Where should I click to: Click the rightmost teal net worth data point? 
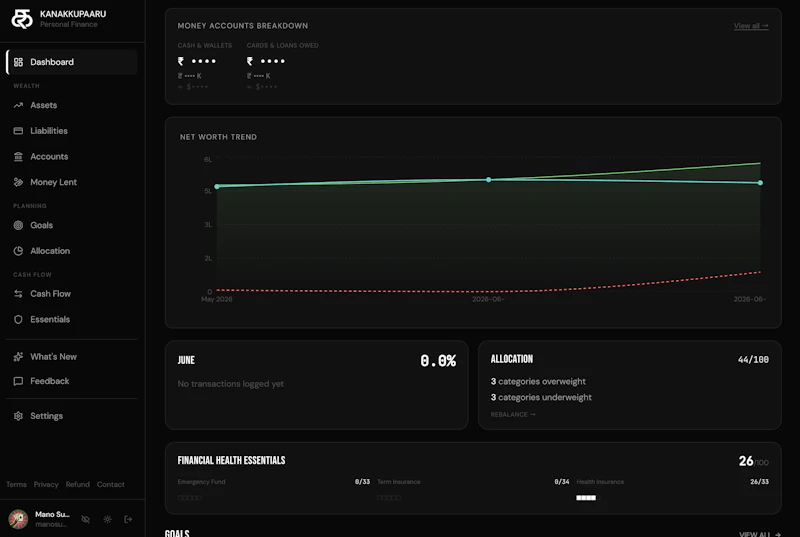760,183
